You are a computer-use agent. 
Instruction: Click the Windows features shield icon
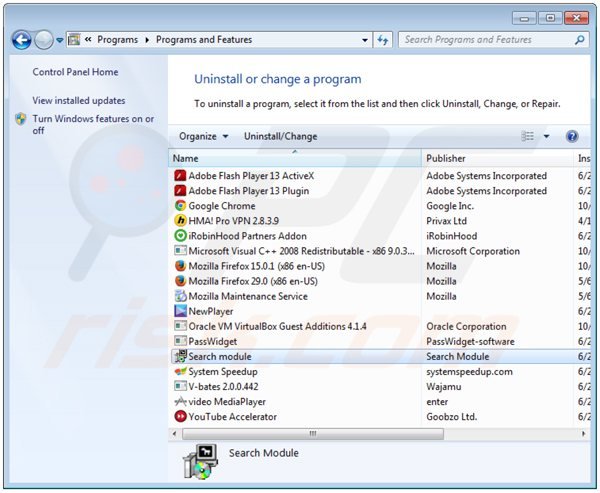click(x=21, y=119)
